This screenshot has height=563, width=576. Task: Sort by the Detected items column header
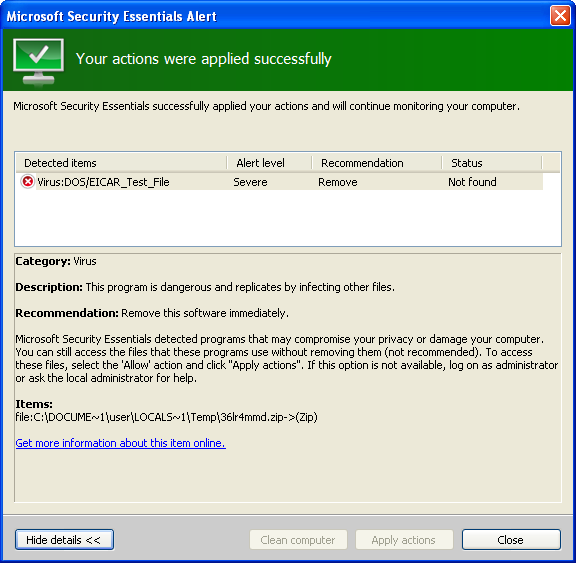(121, 163)
